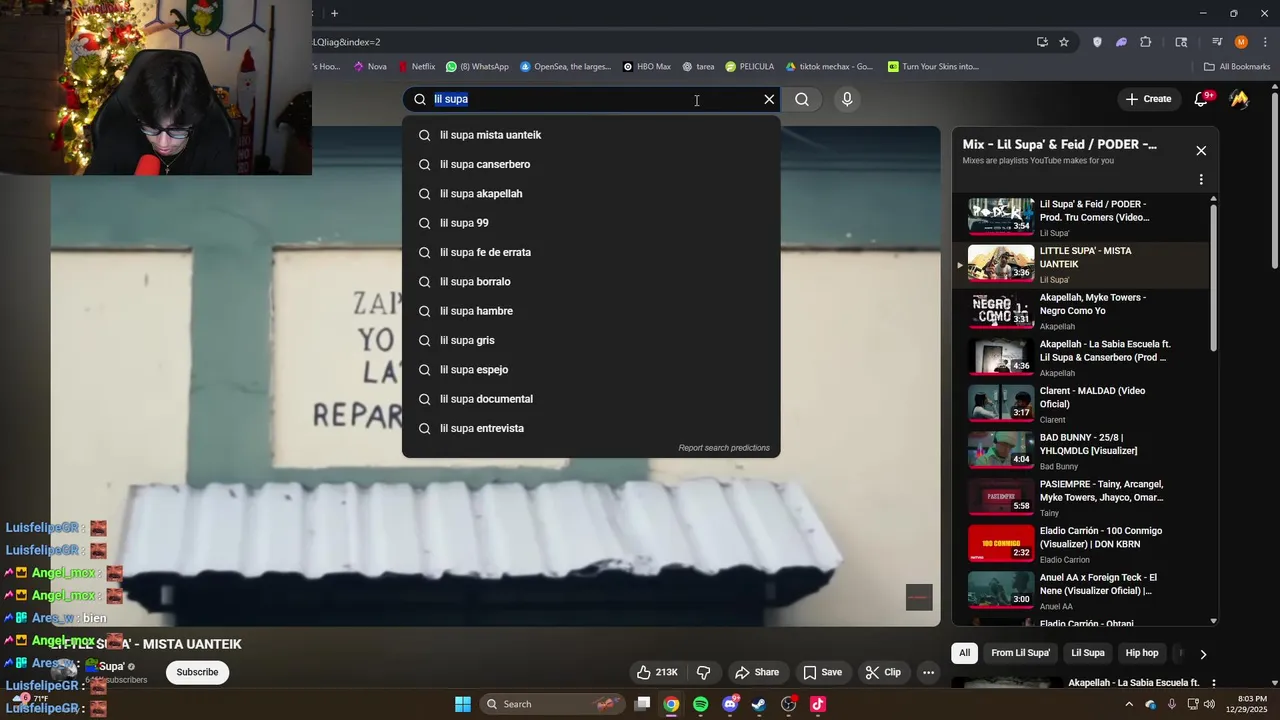
Task: Open Discord from the taskbar
Action: 730,704
